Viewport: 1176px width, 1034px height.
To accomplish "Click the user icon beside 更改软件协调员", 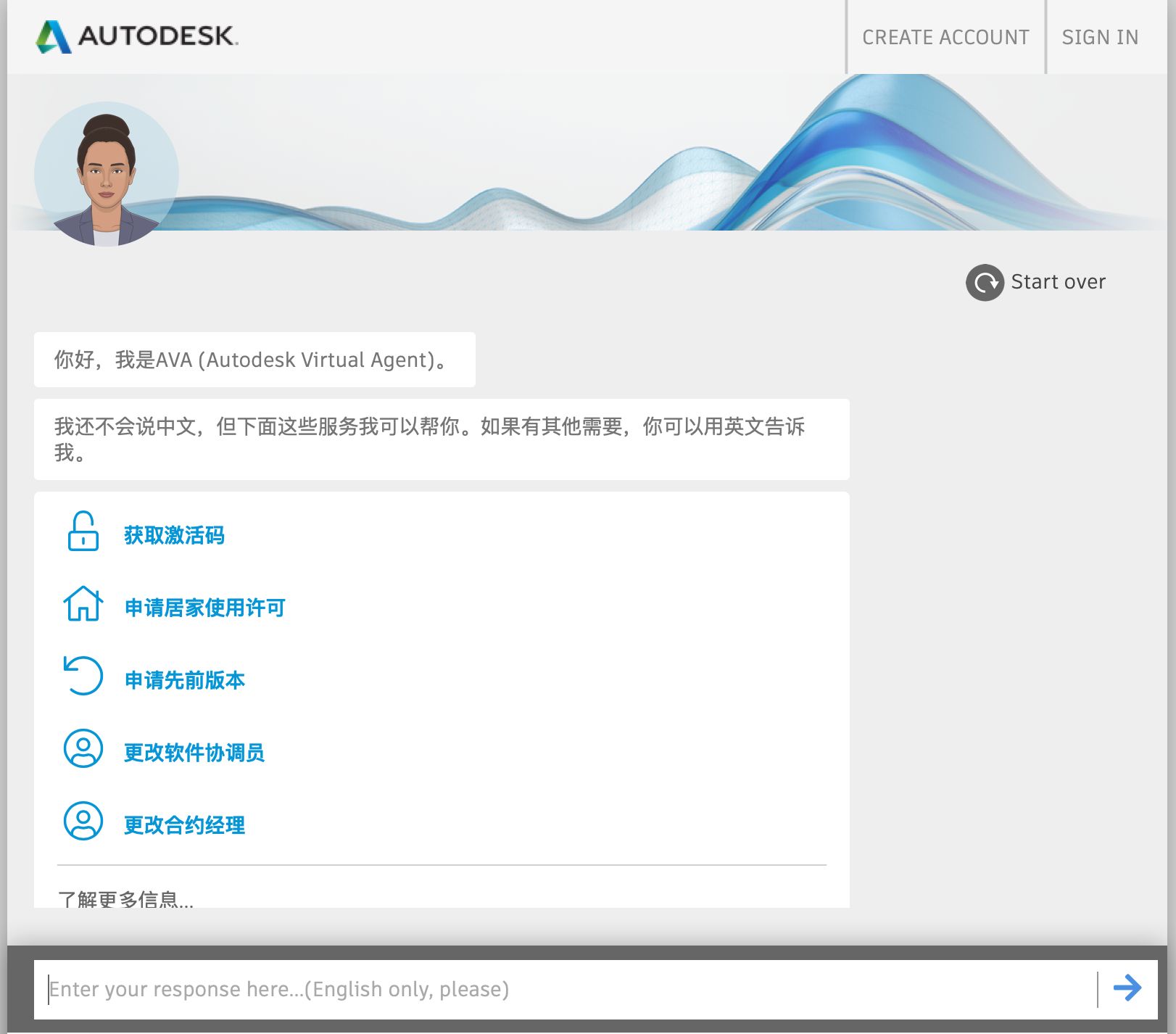I will tap(83, 748).
